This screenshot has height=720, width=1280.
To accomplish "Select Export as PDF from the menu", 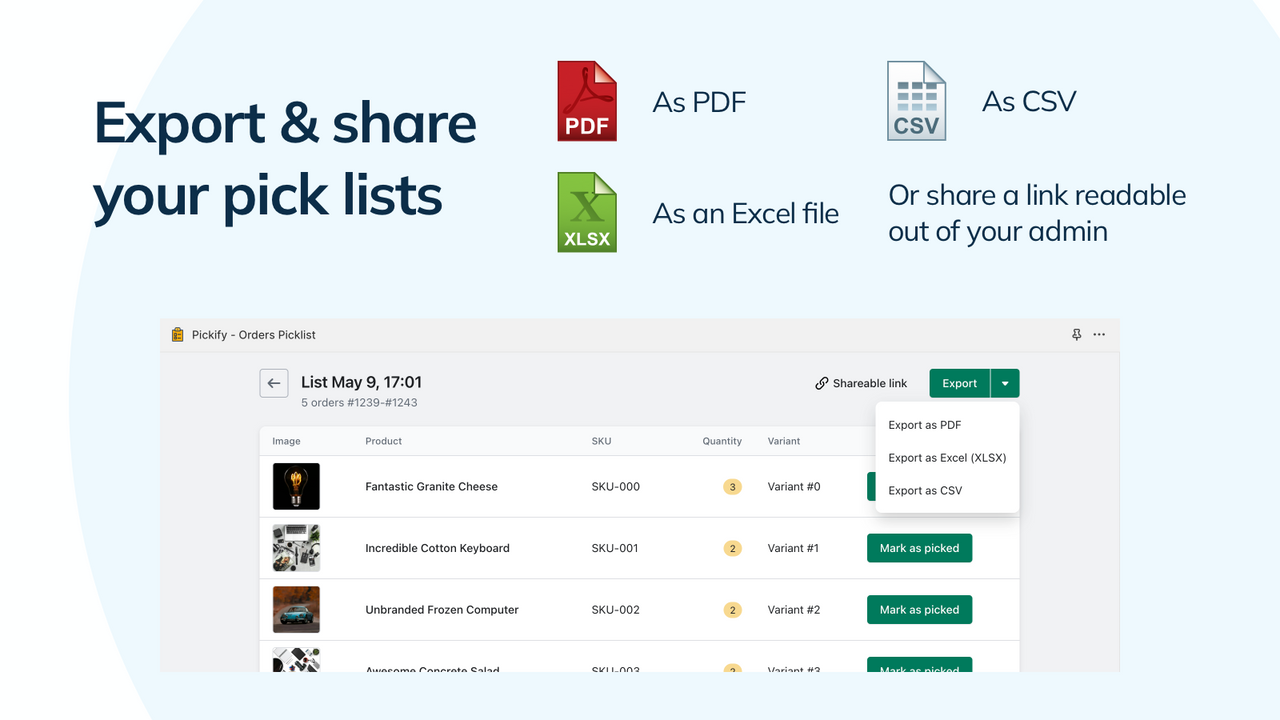I will click(x=923, y=424).
